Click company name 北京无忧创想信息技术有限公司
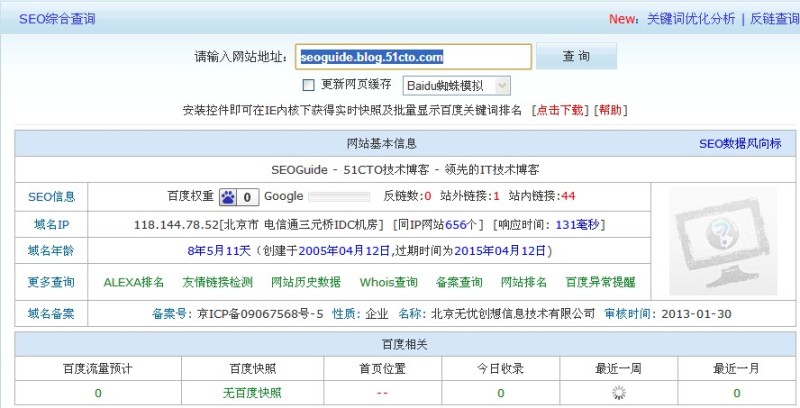The width and height of the screenshot is (800, 408). 513,314
